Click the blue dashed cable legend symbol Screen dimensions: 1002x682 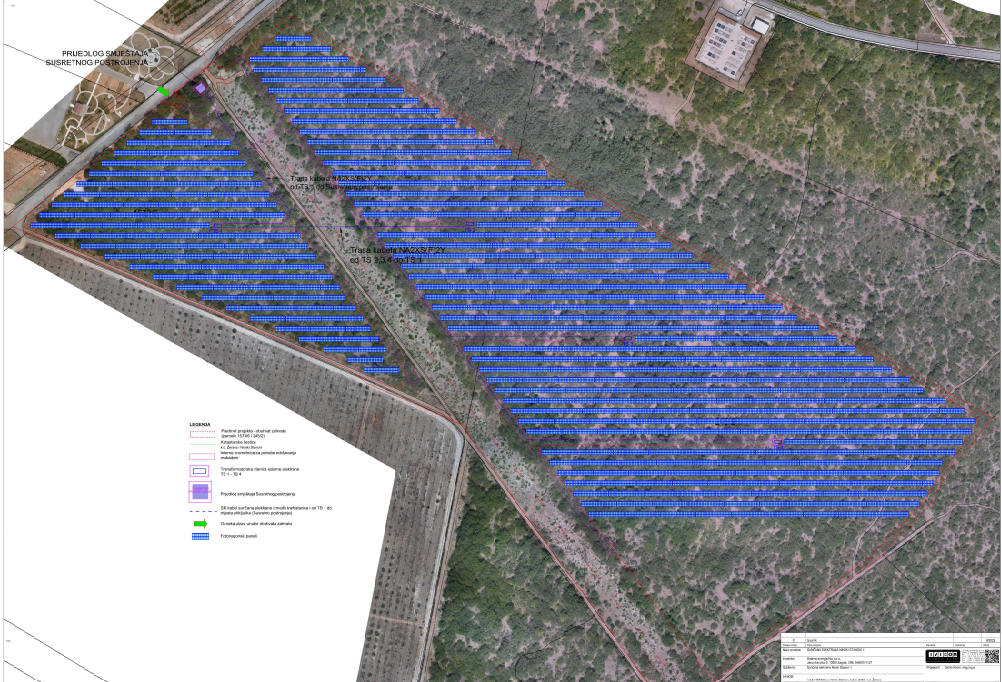click(x=201, y=510)
